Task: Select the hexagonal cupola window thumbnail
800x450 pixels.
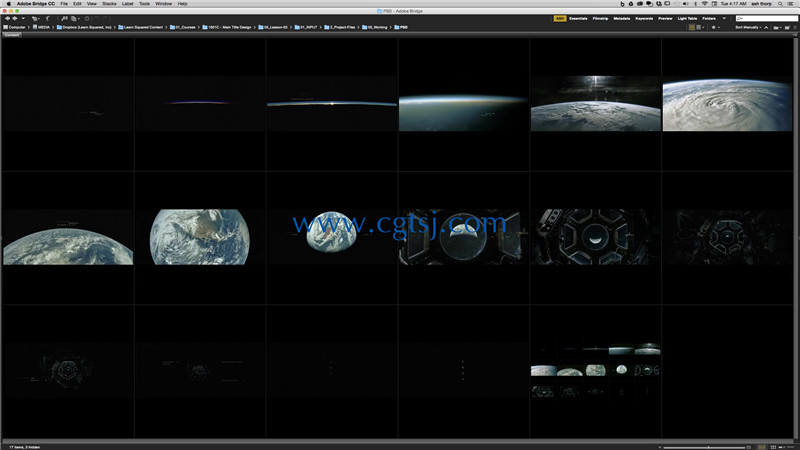Action: [x=595, y=237]
